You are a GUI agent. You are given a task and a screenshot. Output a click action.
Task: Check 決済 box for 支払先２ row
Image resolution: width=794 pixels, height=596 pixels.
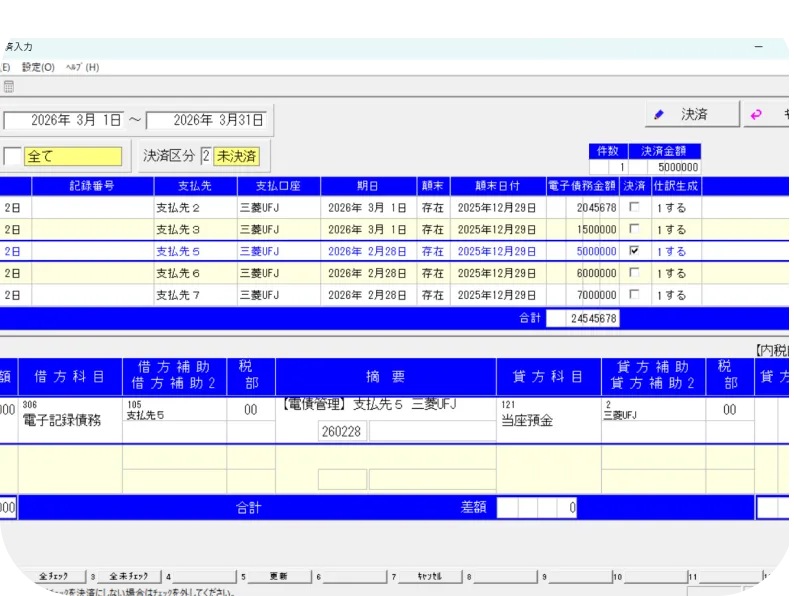[633, 208]
